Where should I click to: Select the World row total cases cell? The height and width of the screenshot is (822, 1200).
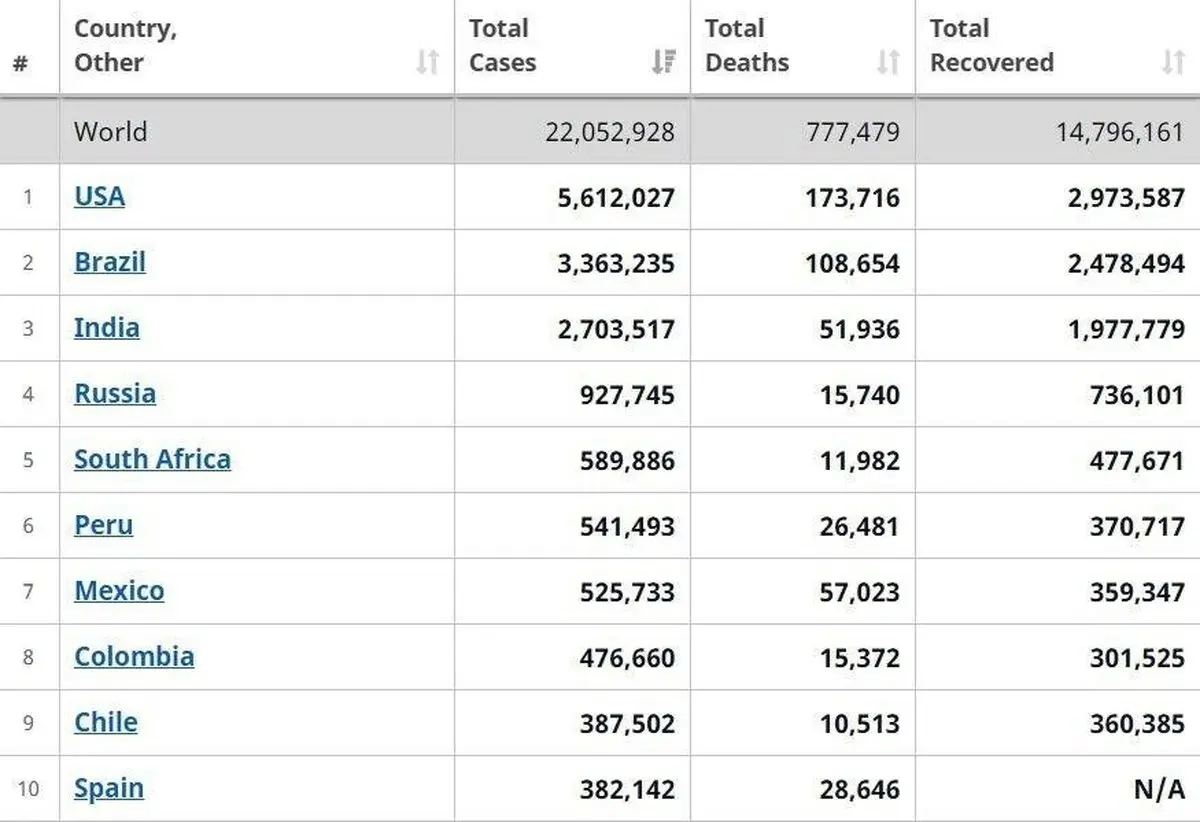609,132
